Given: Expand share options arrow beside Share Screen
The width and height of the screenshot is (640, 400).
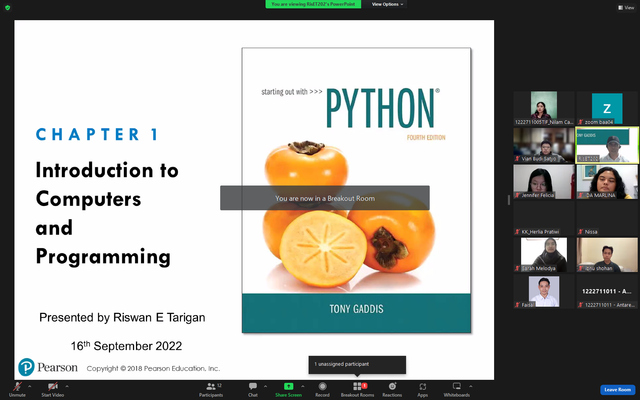Looking at the screenshot, I should (x=302, y=386).
